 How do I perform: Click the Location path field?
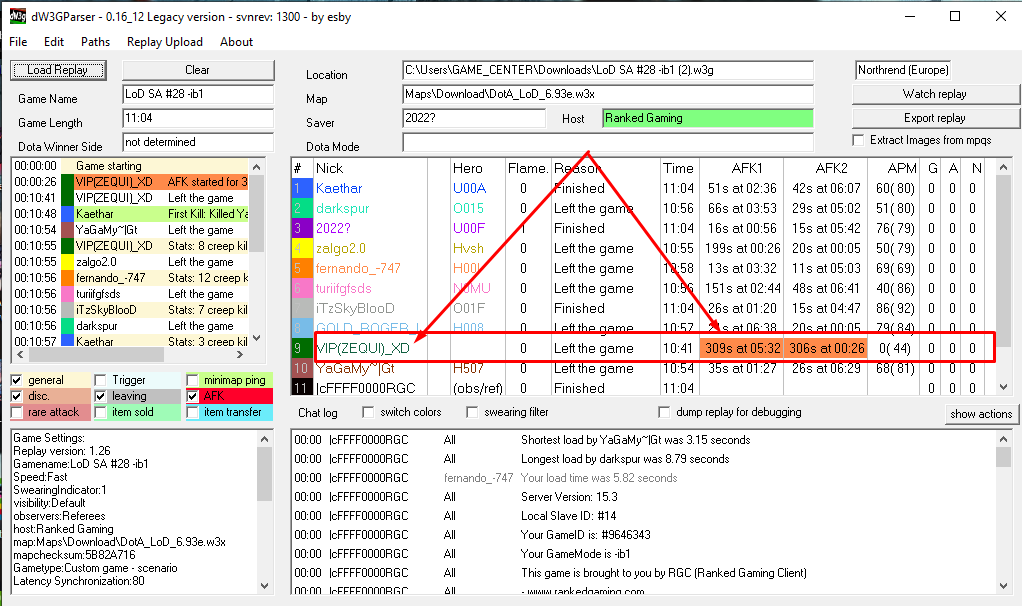pyautogui.click(x=608, y=70)
